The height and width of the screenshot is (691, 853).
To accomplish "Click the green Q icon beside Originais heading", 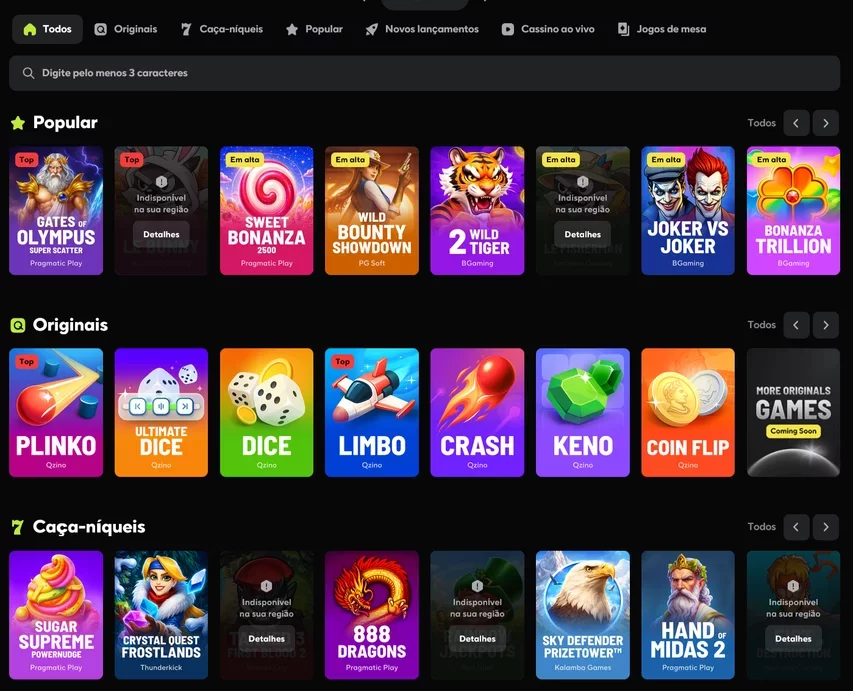I will [x=18, y=325].
